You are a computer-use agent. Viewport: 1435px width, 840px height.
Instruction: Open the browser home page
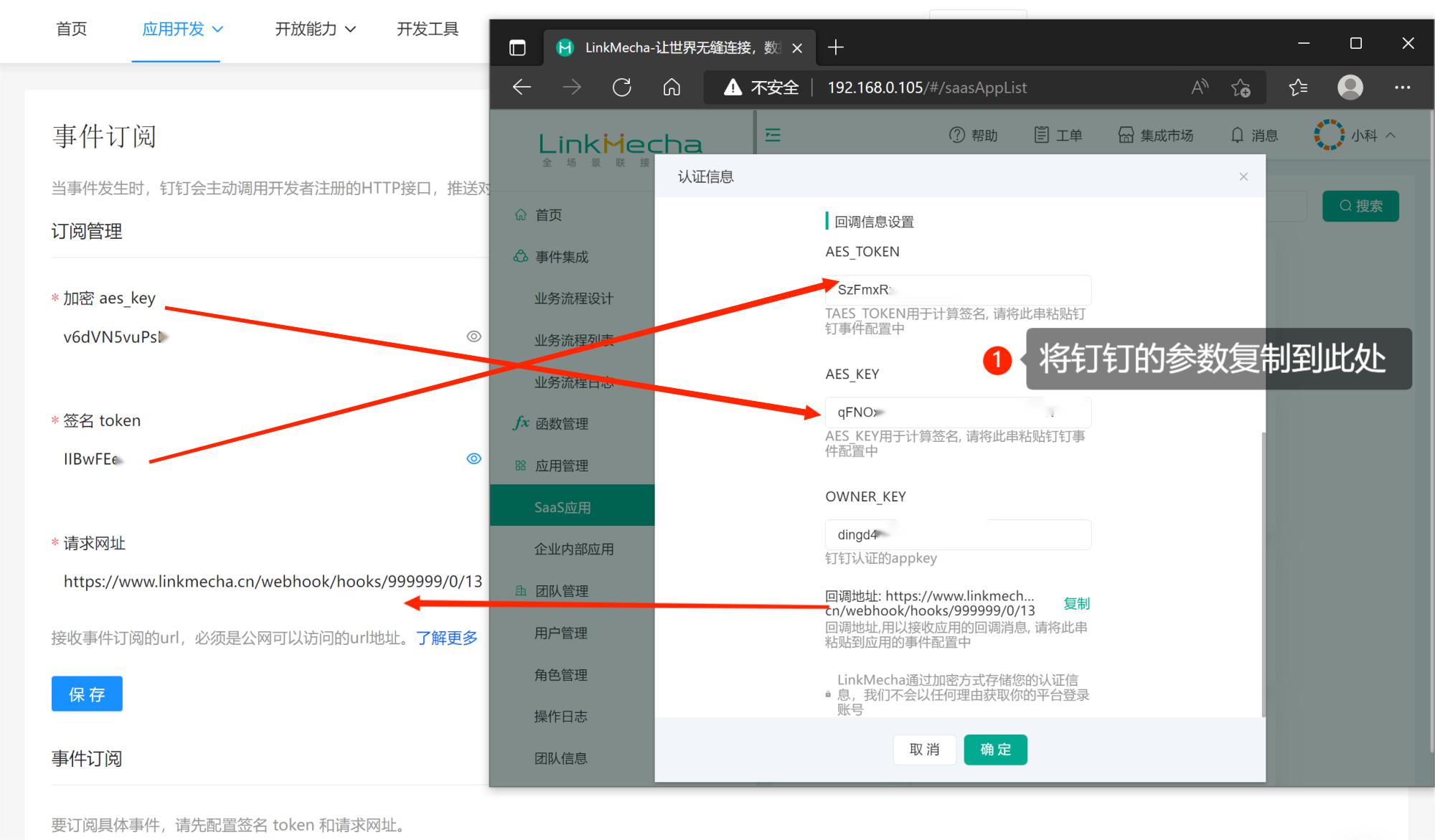(672, 88)
